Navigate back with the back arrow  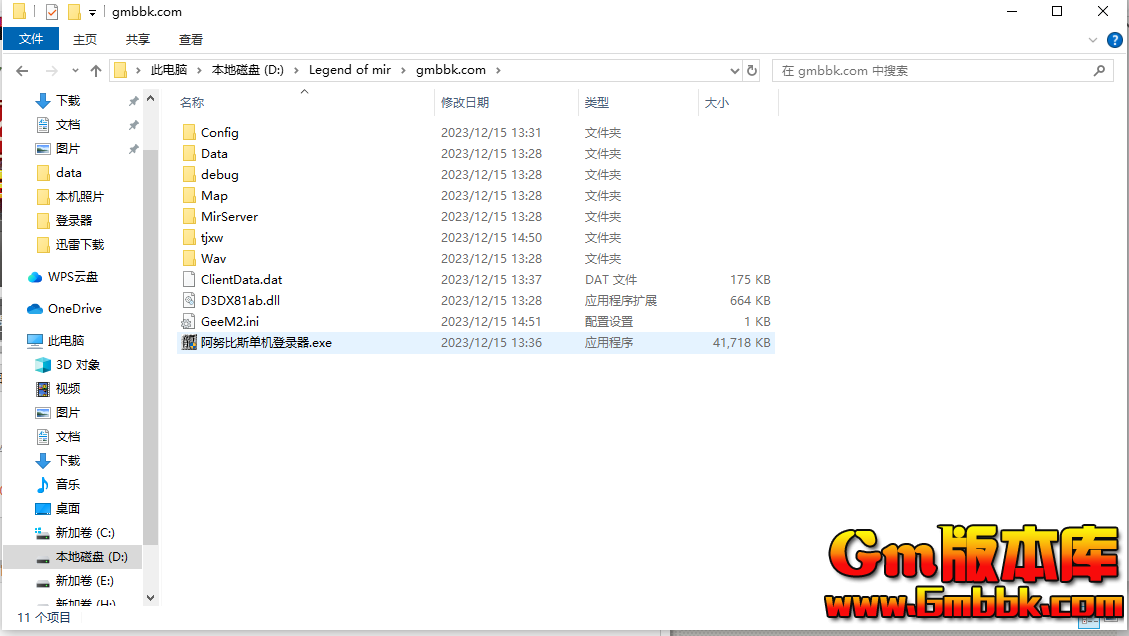(x=22, y=71)
